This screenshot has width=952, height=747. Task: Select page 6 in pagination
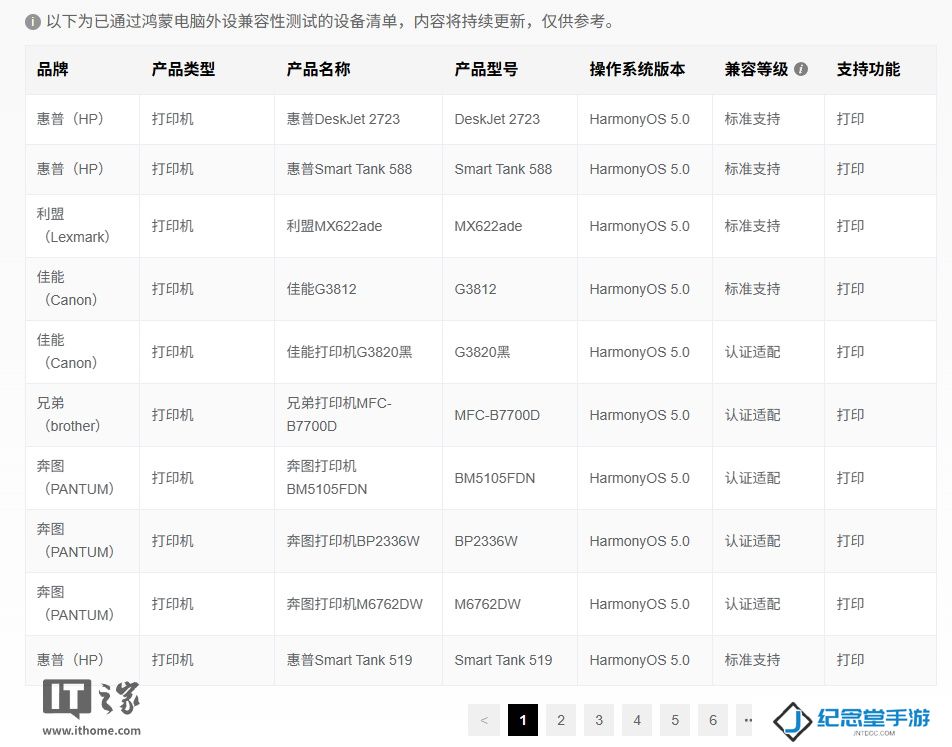tap(713, 720)
